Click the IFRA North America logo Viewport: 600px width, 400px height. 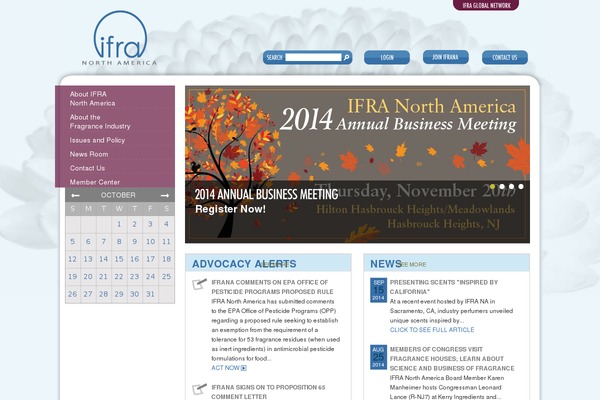[119, 38]
